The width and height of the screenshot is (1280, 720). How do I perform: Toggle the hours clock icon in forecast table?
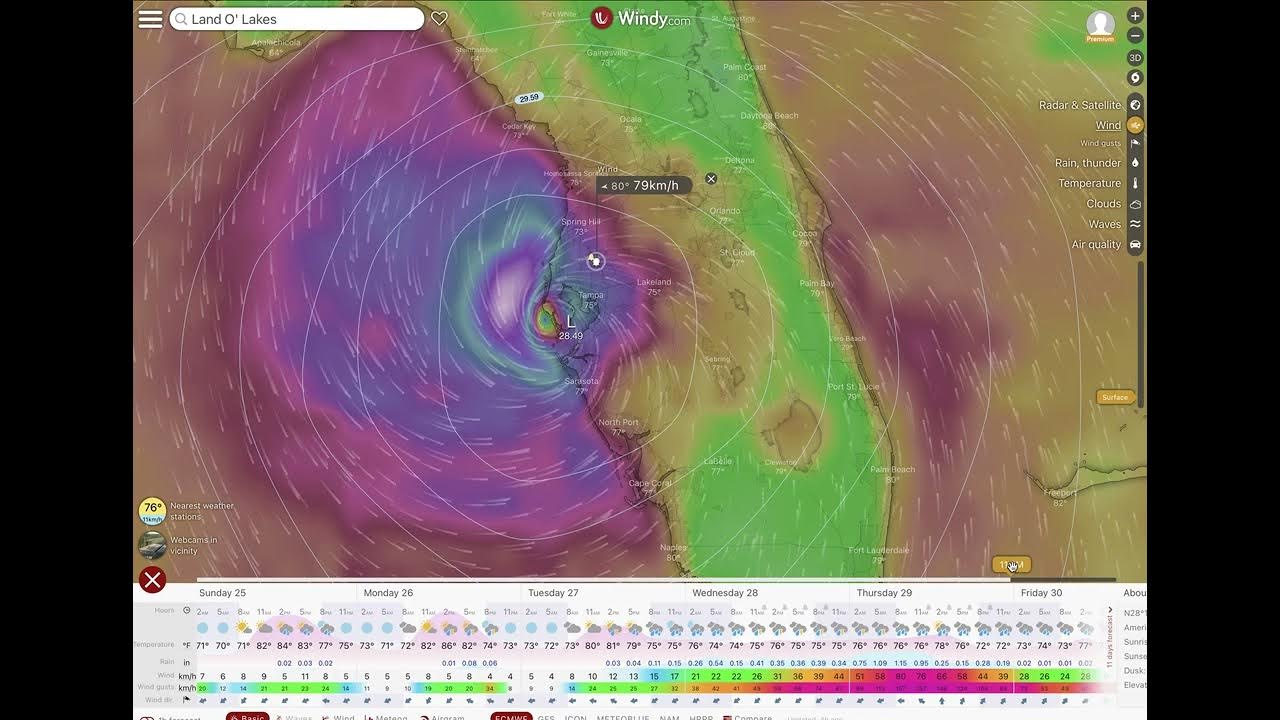(x=187, y=610)
